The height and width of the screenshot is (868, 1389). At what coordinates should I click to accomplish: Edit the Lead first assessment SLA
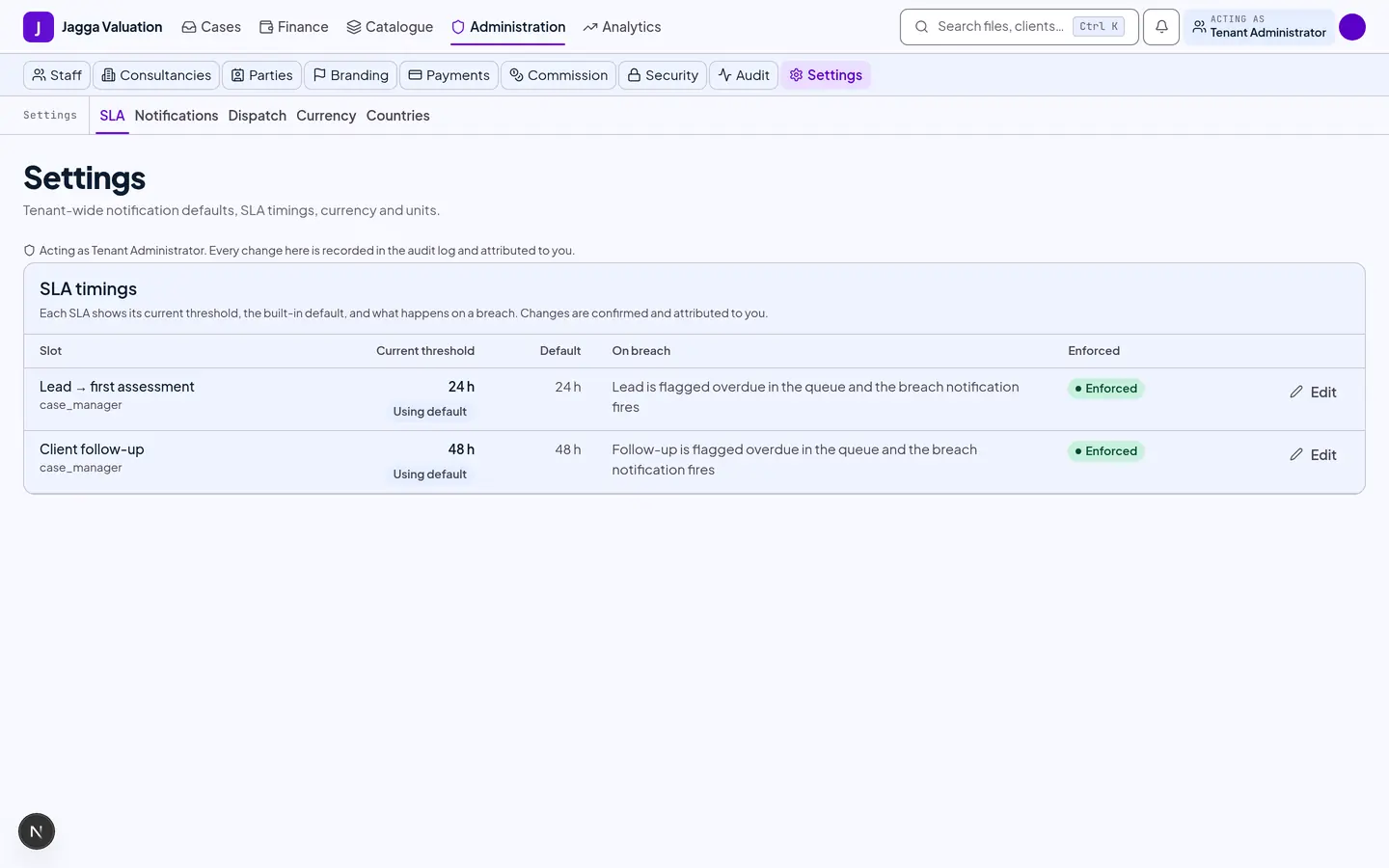coord(1313,393)
